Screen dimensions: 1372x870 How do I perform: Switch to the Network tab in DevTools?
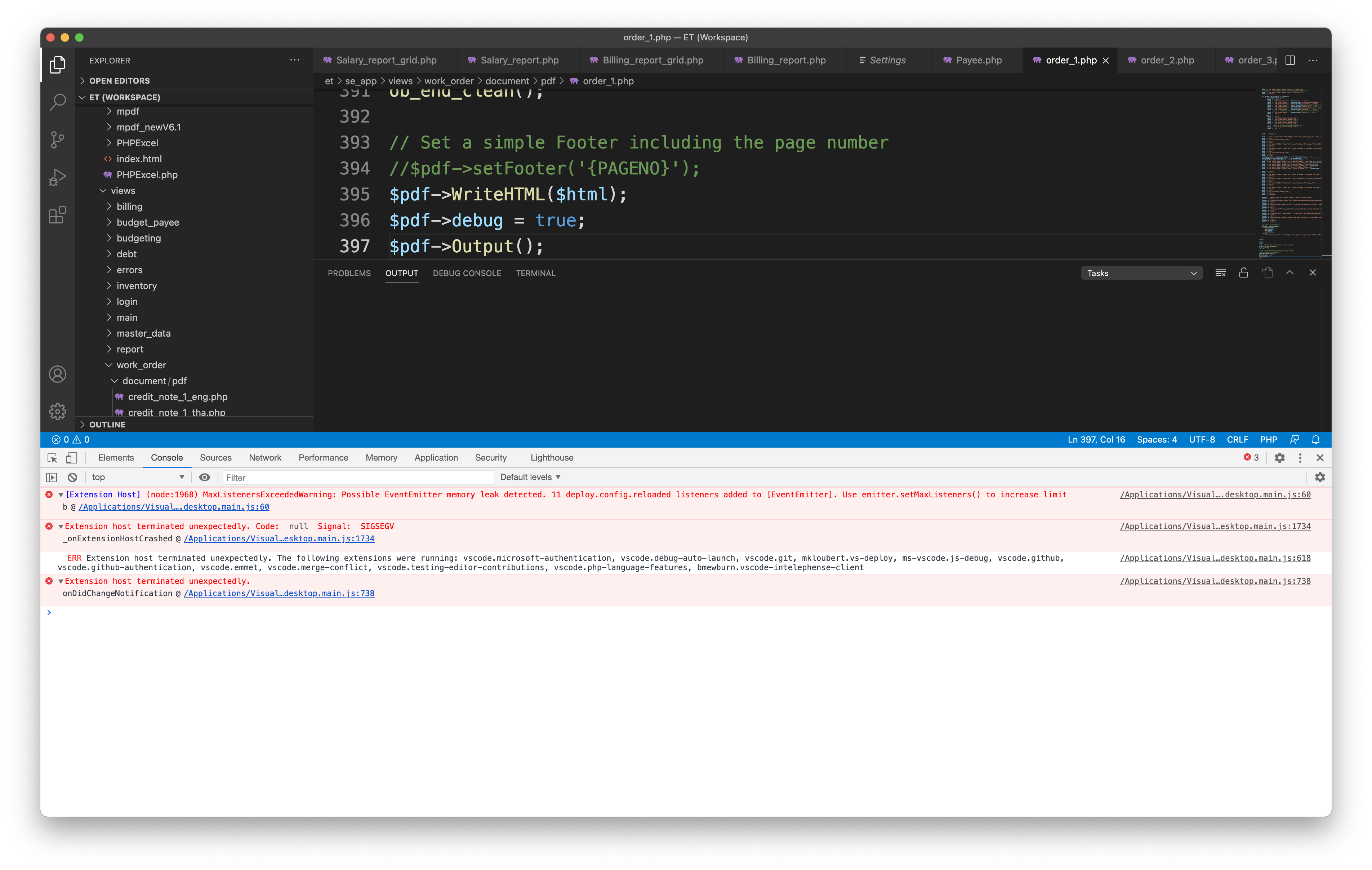(x=265, y=458)
